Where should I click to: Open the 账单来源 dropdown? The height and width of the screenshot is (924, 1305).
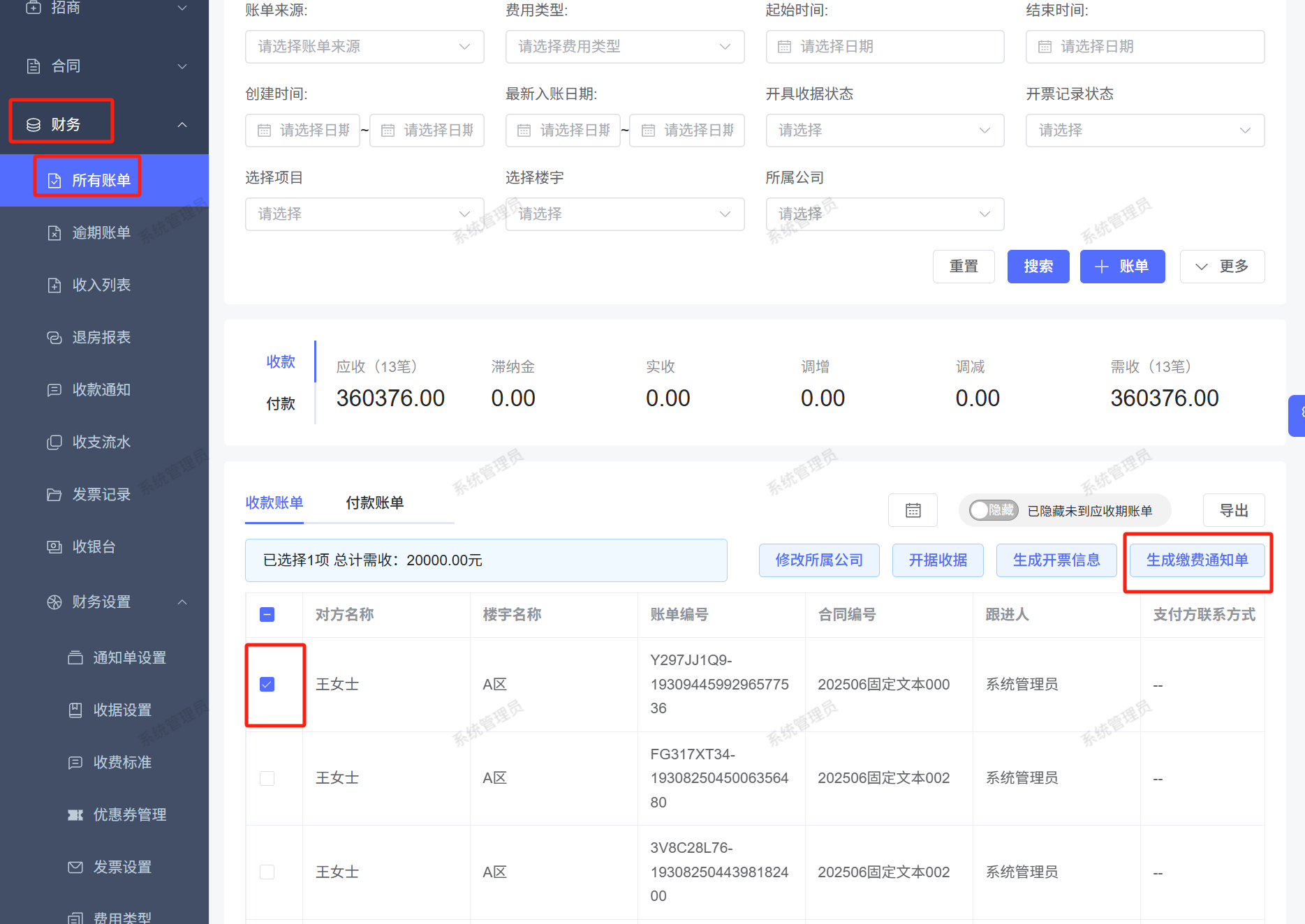coord(364,47)
